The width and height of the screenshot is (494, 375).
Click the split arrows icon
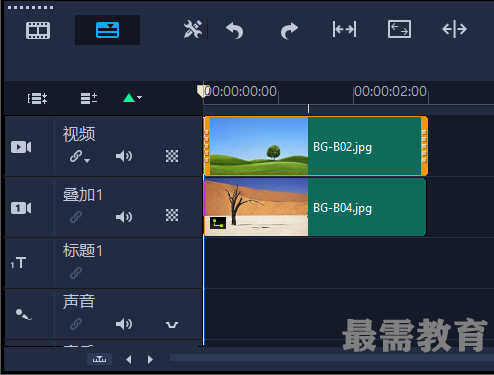[454, 29]
